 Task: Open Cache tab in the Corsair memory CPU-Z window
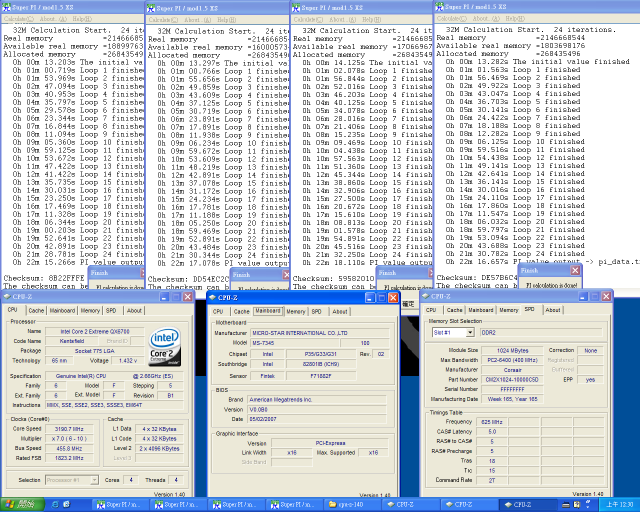(x=454, y=310)
